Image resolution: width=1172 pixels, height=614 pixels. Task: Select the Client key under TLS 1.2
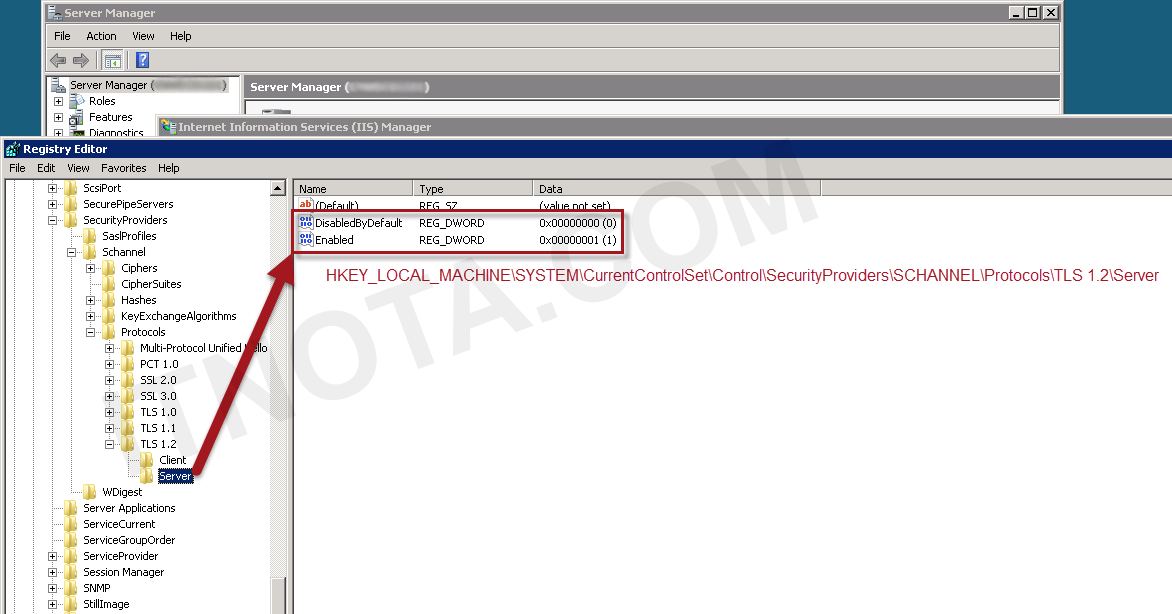tap(171, 459)
